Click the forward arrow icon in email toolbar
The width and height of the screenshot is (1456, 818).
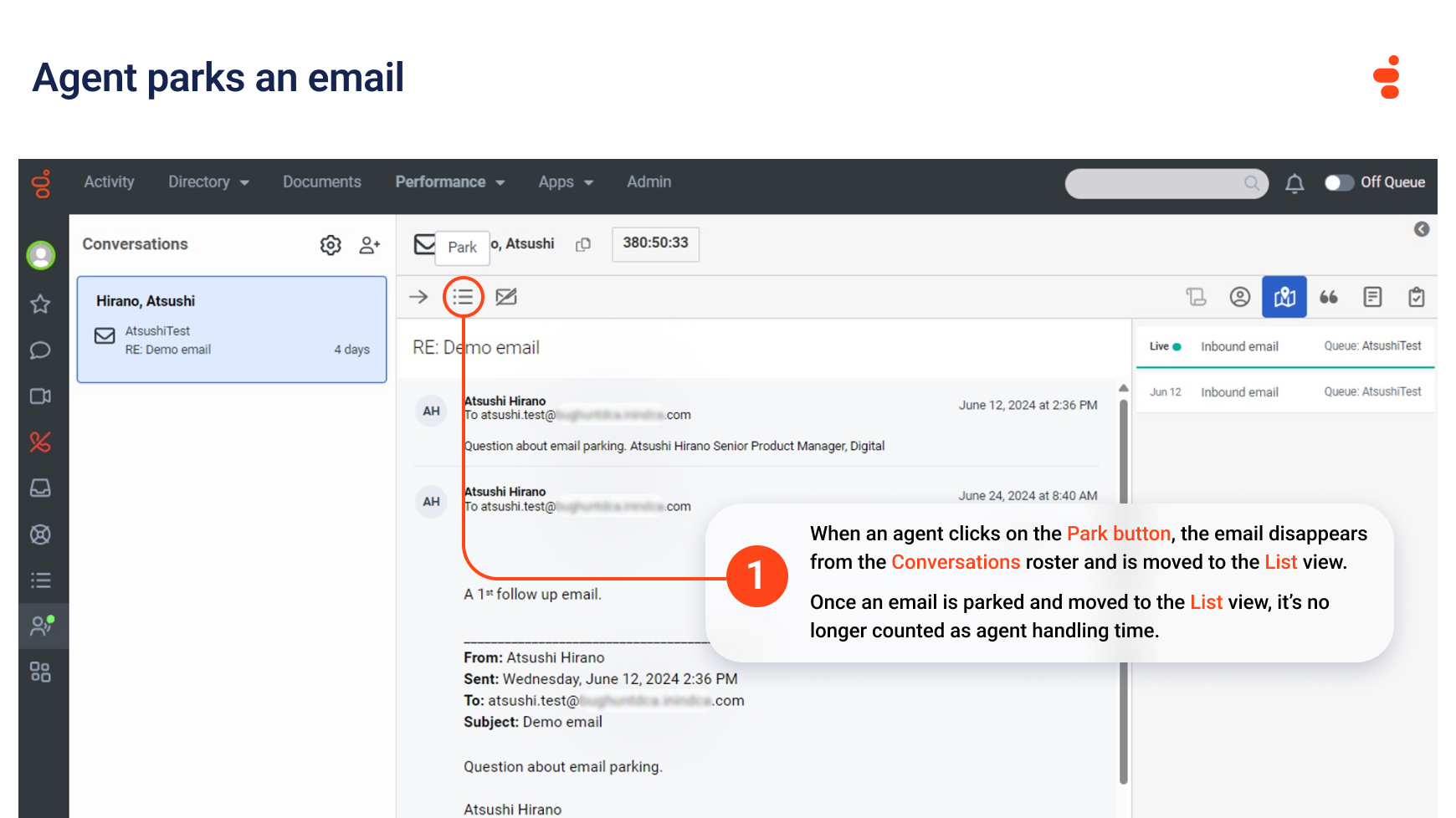(418, 297)
